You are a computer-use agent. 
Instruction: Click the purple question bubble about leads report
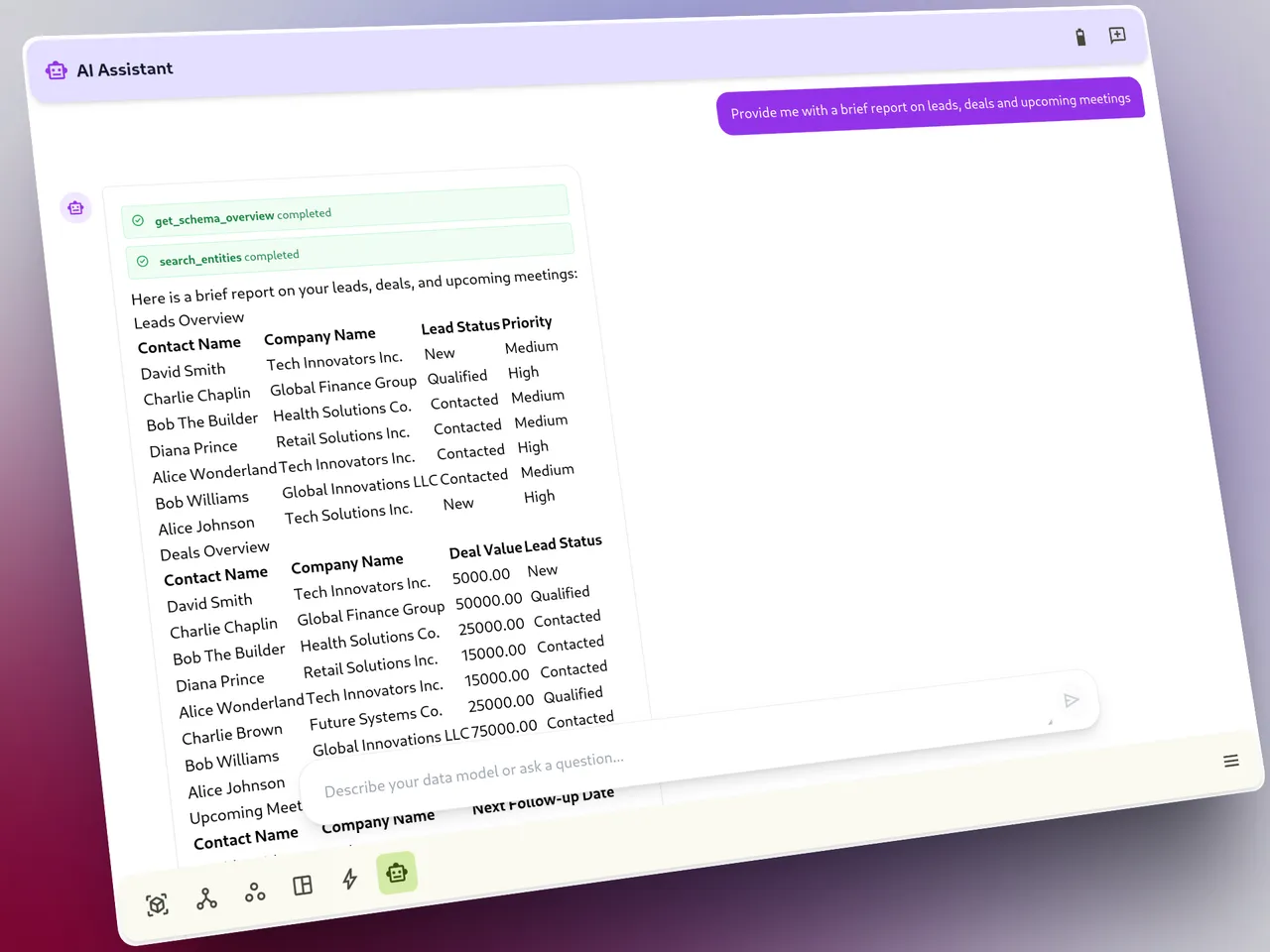[x=931, y=104]
